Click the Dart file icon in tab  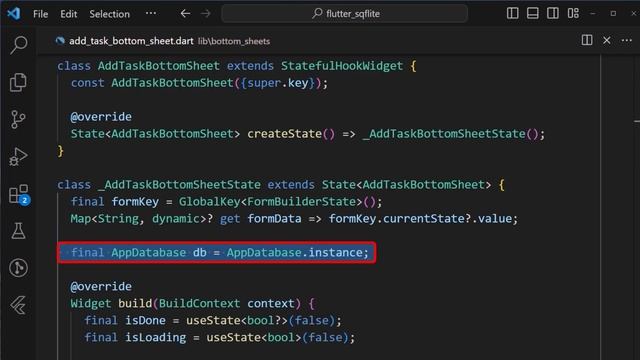(x=60, y=41)
